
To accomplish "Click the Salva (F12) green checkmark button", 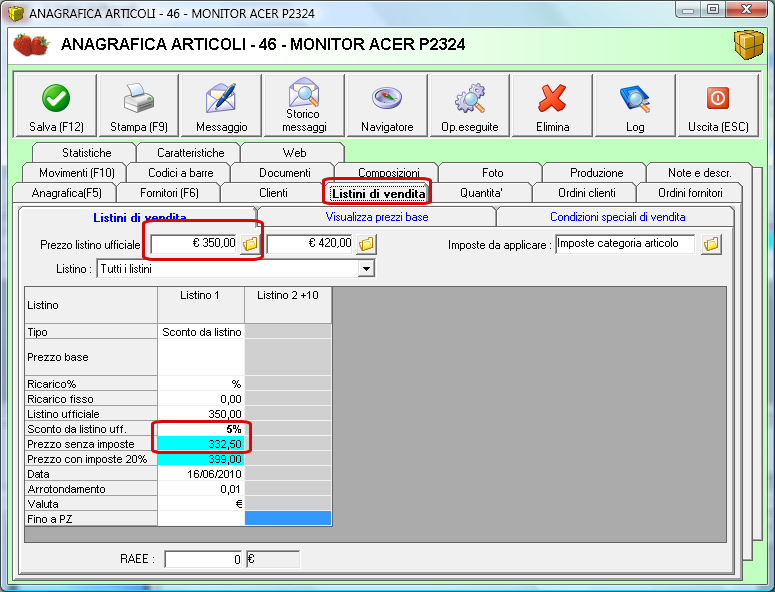I will [x=56, y=105].
